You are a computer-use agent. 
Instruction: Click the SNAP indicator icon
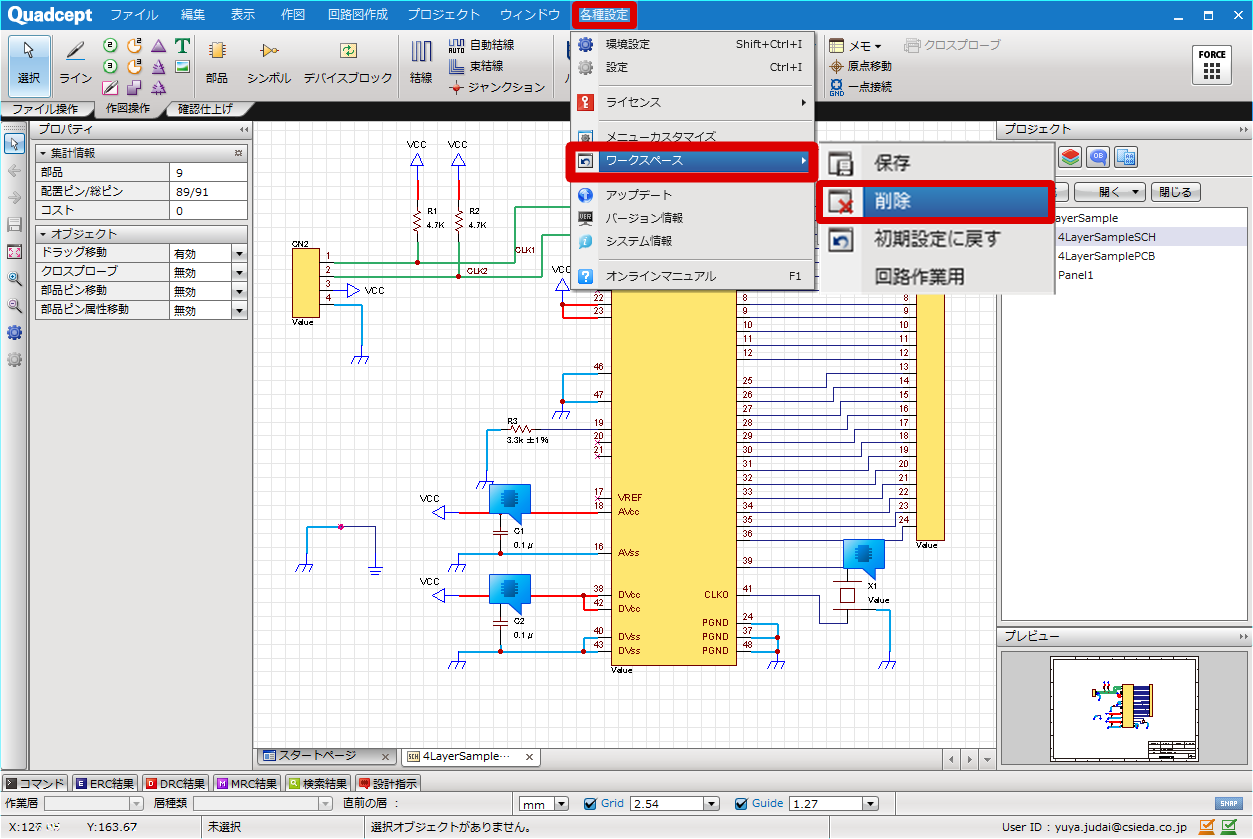(x=1228, y=804)
